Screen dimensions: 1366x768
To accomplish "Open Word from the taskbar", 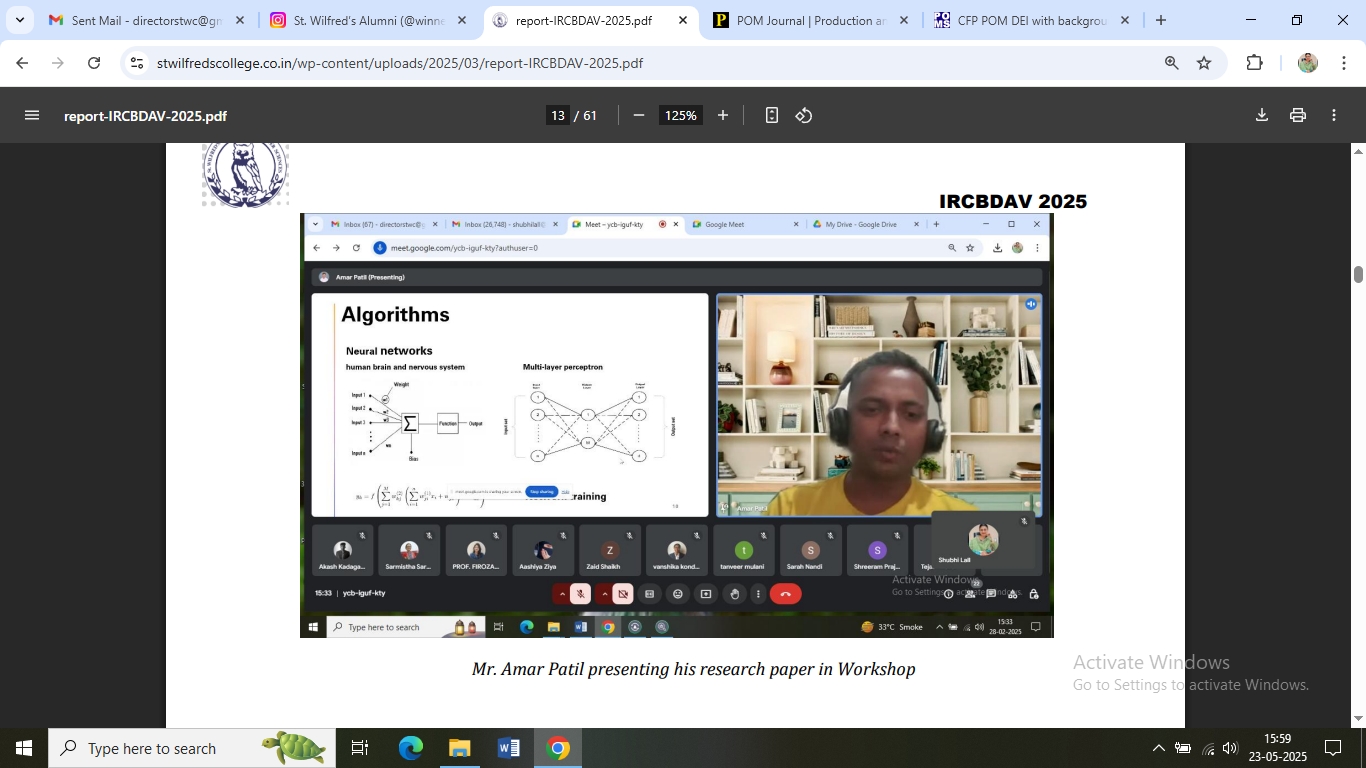I will (508, 748).
